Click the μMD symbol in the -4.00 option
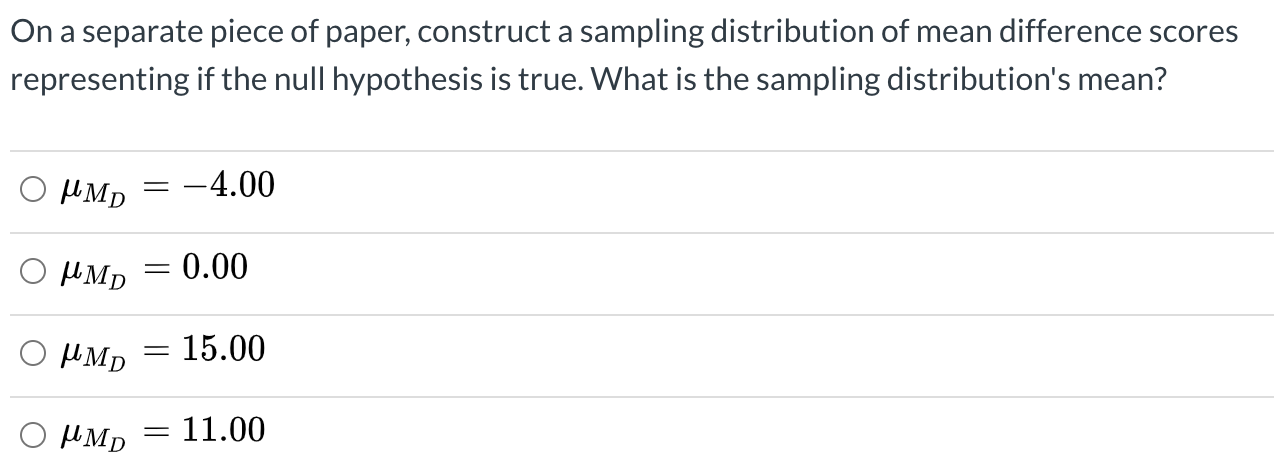 [x=92, y=189]
